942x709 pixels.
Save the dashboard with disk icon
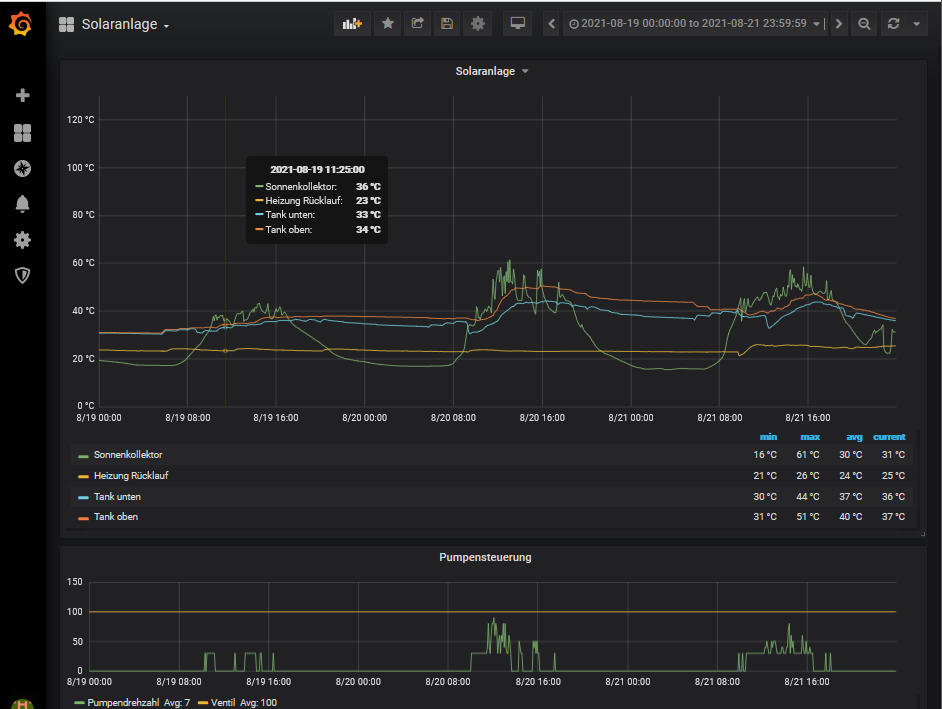coord(447,24)
